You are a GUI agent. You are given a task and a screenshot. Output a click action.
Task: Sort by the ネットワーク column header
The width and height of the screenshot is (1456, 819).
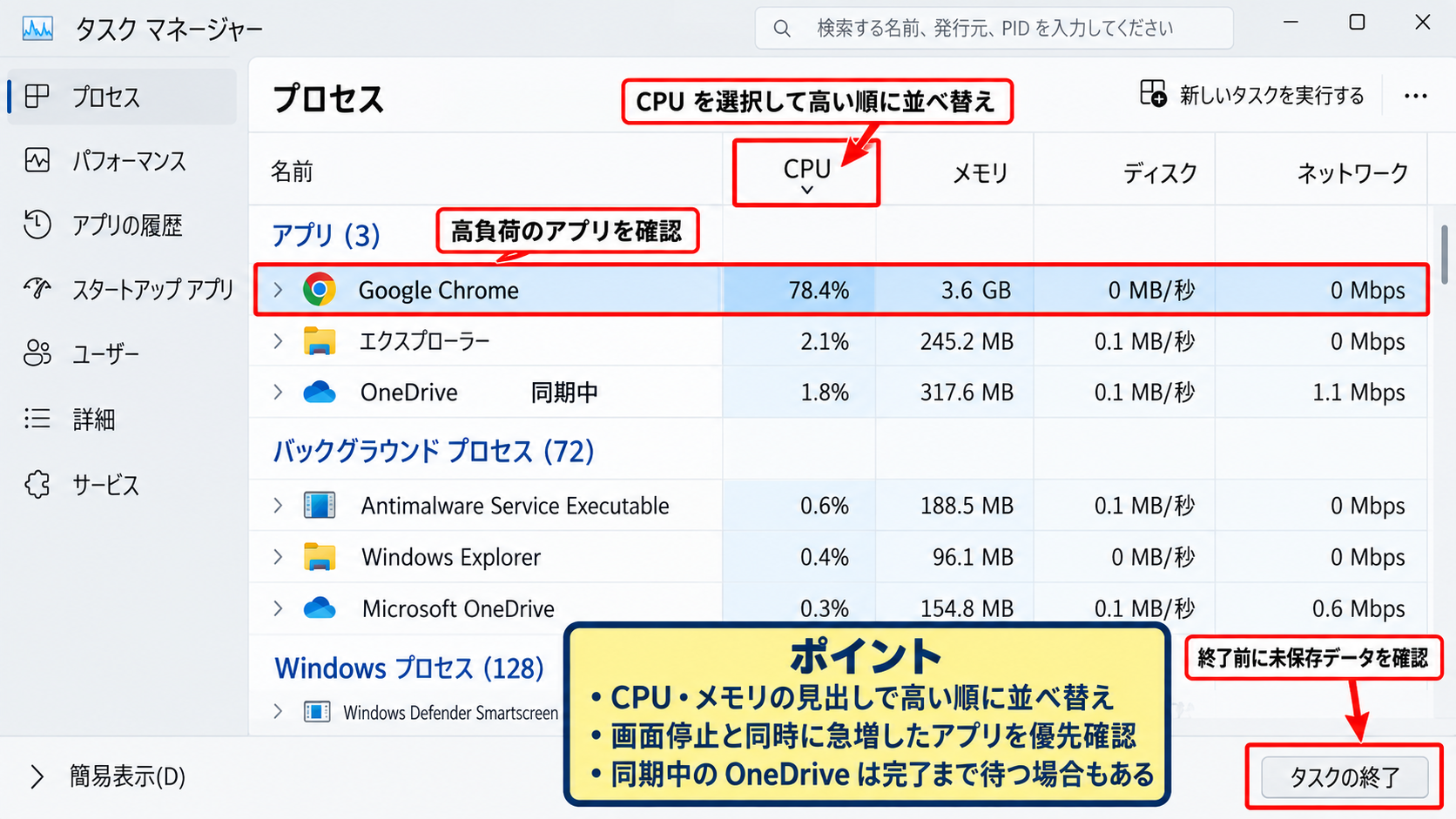pyautogui.click(x=1352, y=173)
